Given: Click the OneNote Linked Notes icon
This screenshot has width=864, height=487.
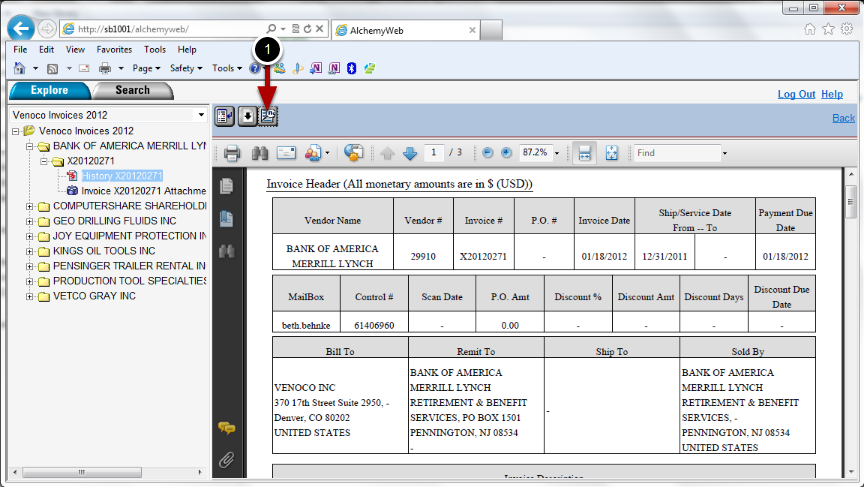Looking at the screenshot, I should coord(334,68).
